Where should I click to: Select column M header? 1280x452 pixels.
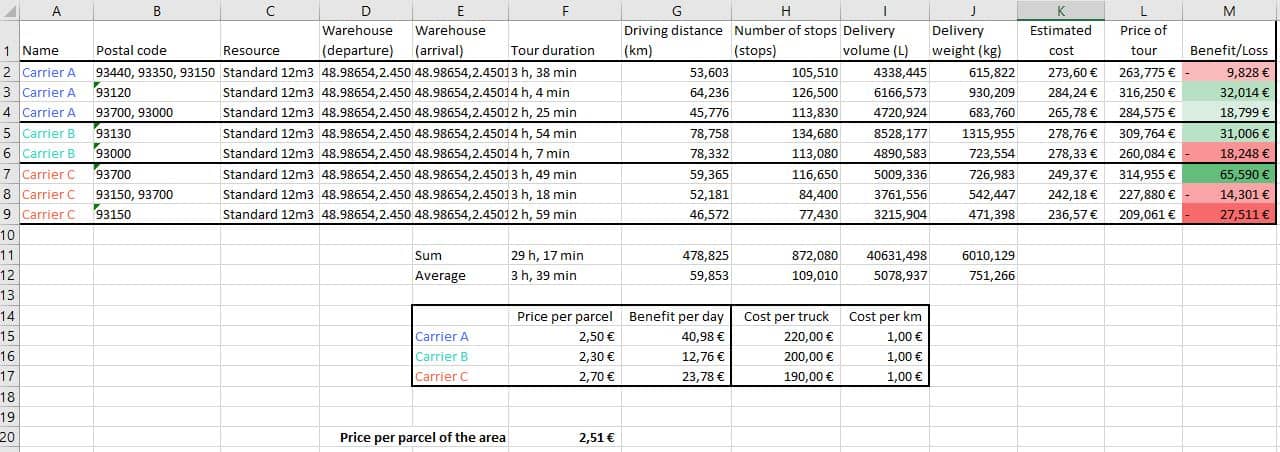click(x=1229, y=10)
